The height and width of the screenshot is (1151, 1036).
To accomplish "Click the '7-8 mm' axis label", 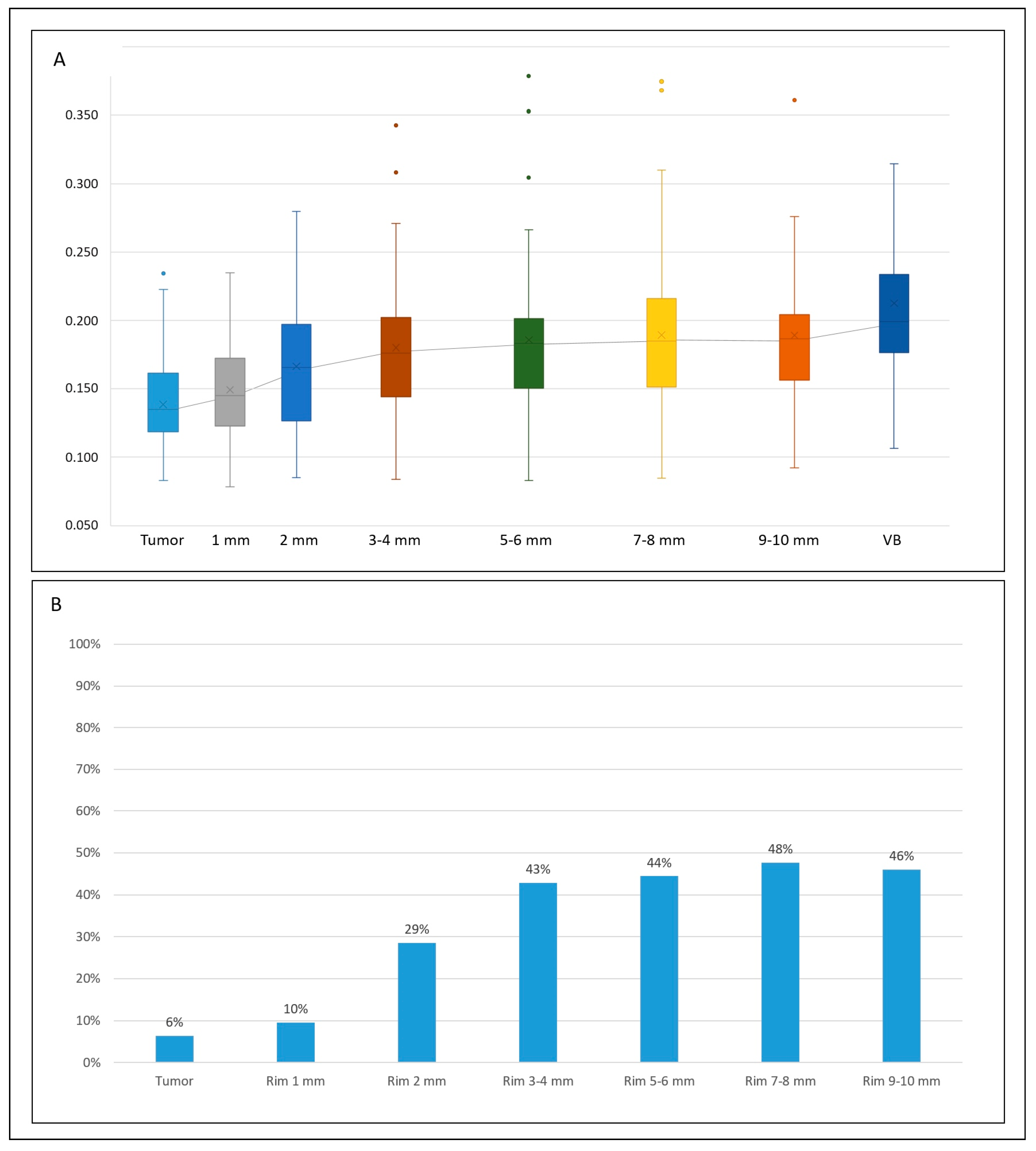I will point(659,540).
